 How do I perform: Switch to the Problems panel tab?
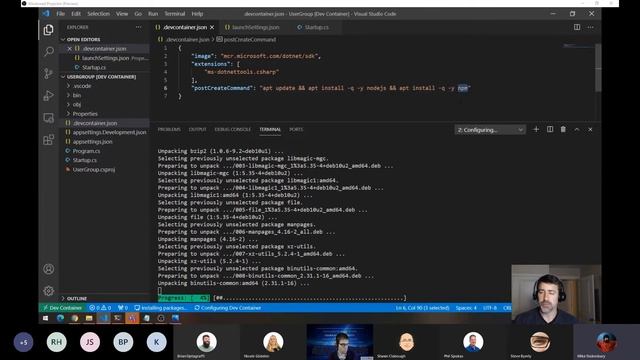169,129
